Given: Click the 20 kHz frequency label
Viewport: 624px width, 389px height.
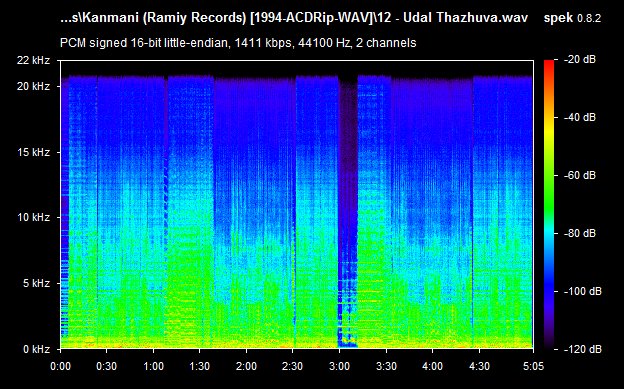Looking at the screenshot, I should pos(33,86).
